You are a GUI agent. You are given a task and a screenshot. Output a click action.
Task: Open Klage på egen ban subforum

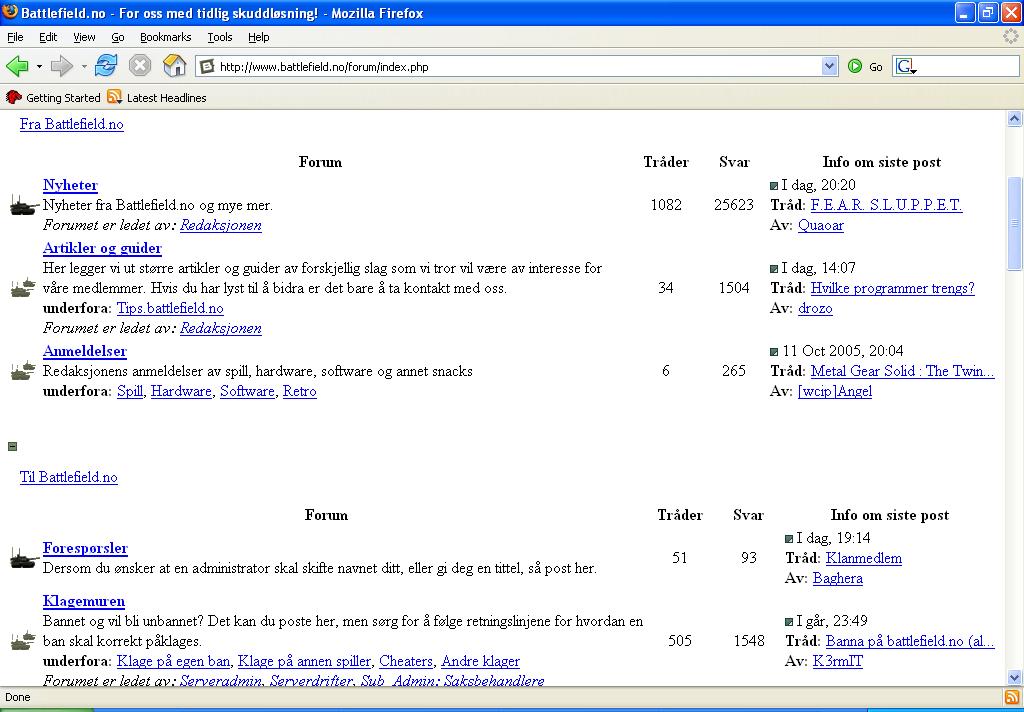coord(173,661)
